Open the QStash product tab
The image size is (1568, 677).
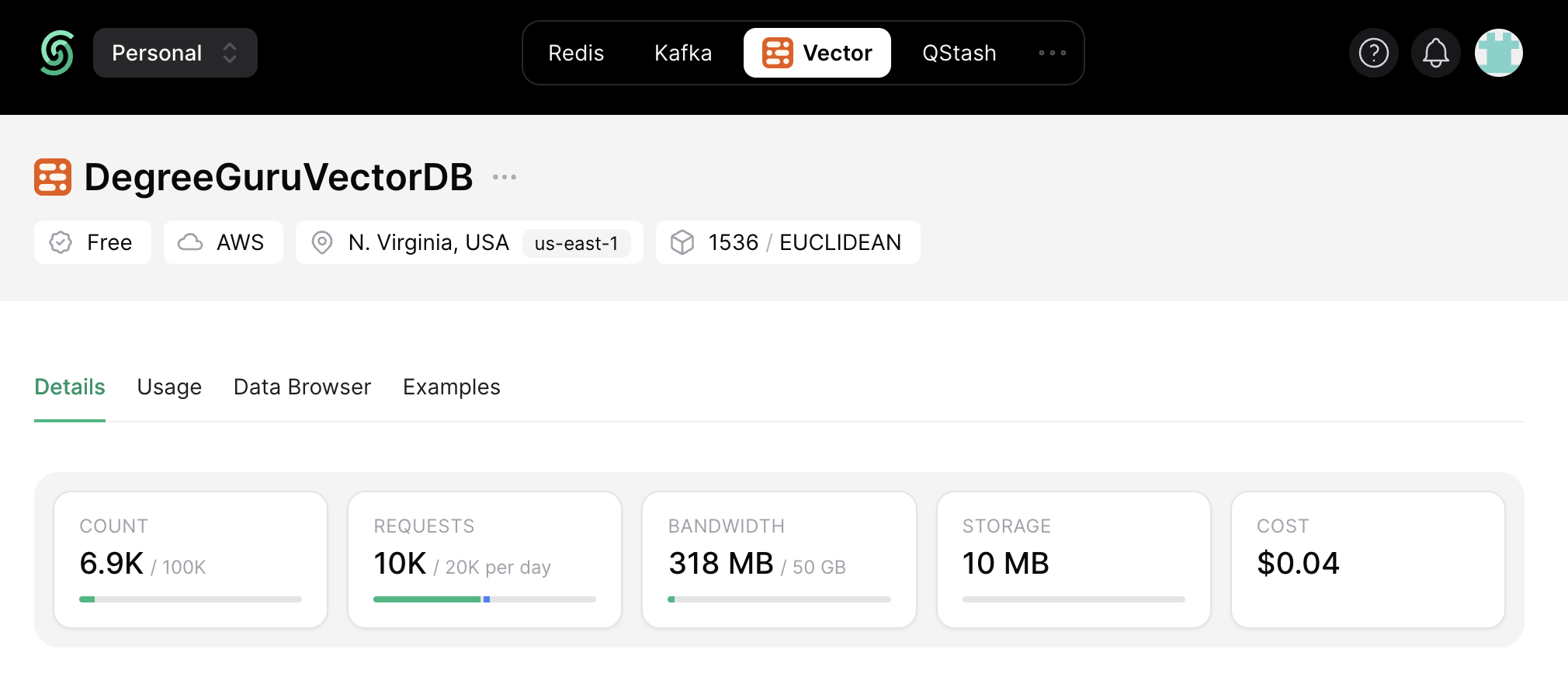click(x=959, y=53)
